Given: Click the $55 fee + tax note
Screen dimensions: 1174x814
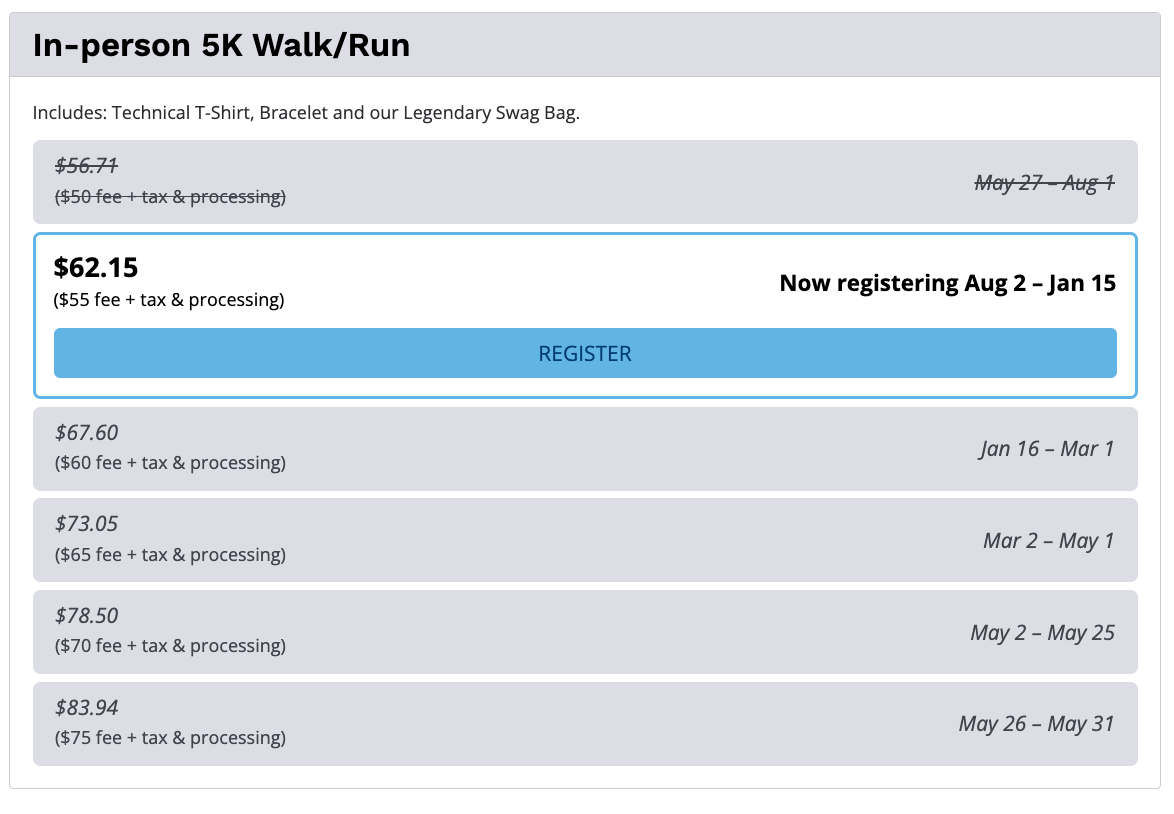Looking at the screenshot, I should click(x=169, y=299).
